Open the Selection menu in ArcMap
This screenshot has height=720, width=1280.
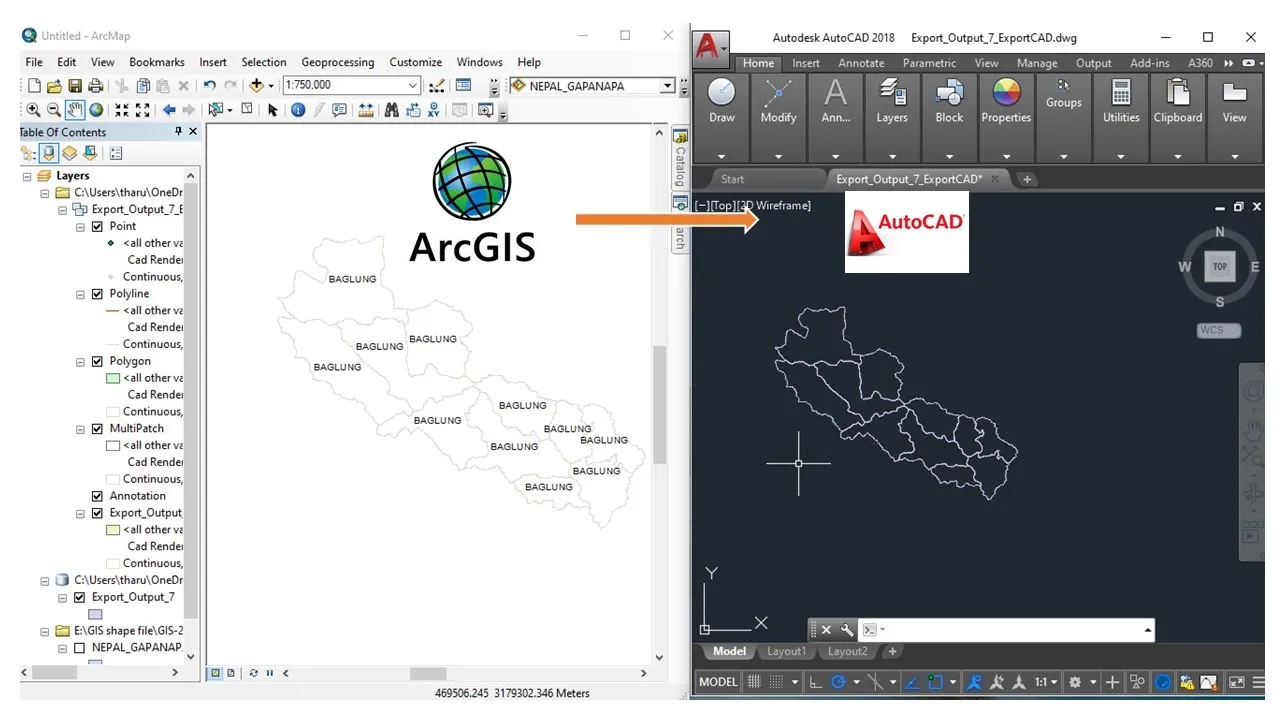(x=264, y=62)
